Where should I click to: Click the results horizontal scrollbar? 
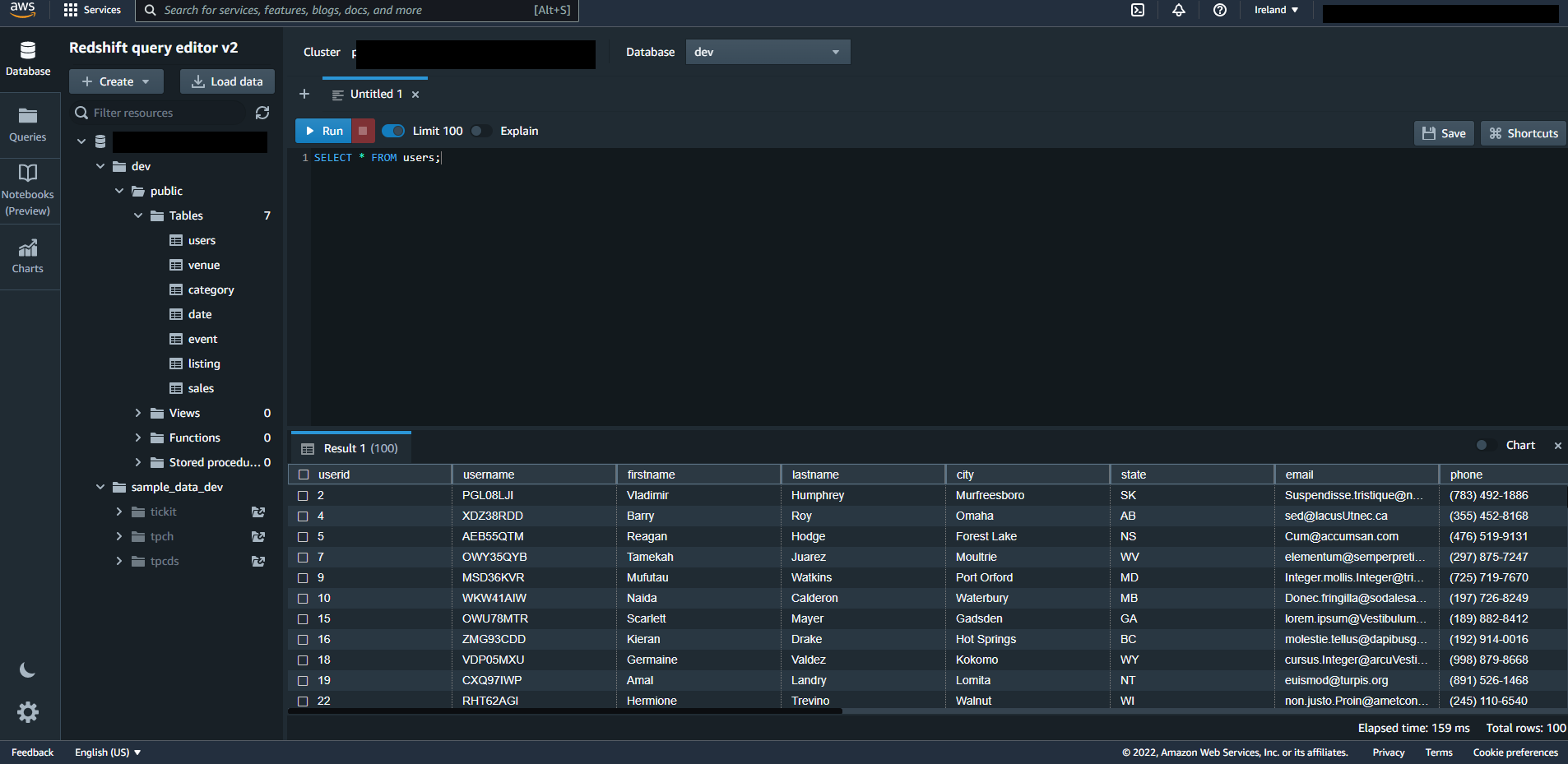coord(565,711)
